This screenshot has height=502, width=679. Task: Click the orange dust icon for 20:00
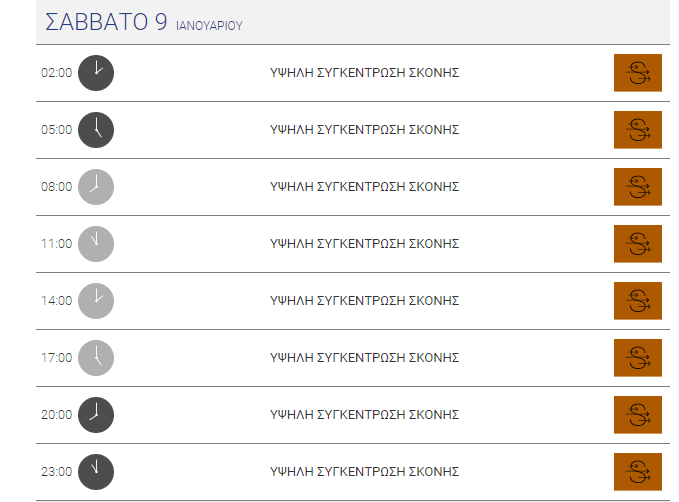coord(637,415)
